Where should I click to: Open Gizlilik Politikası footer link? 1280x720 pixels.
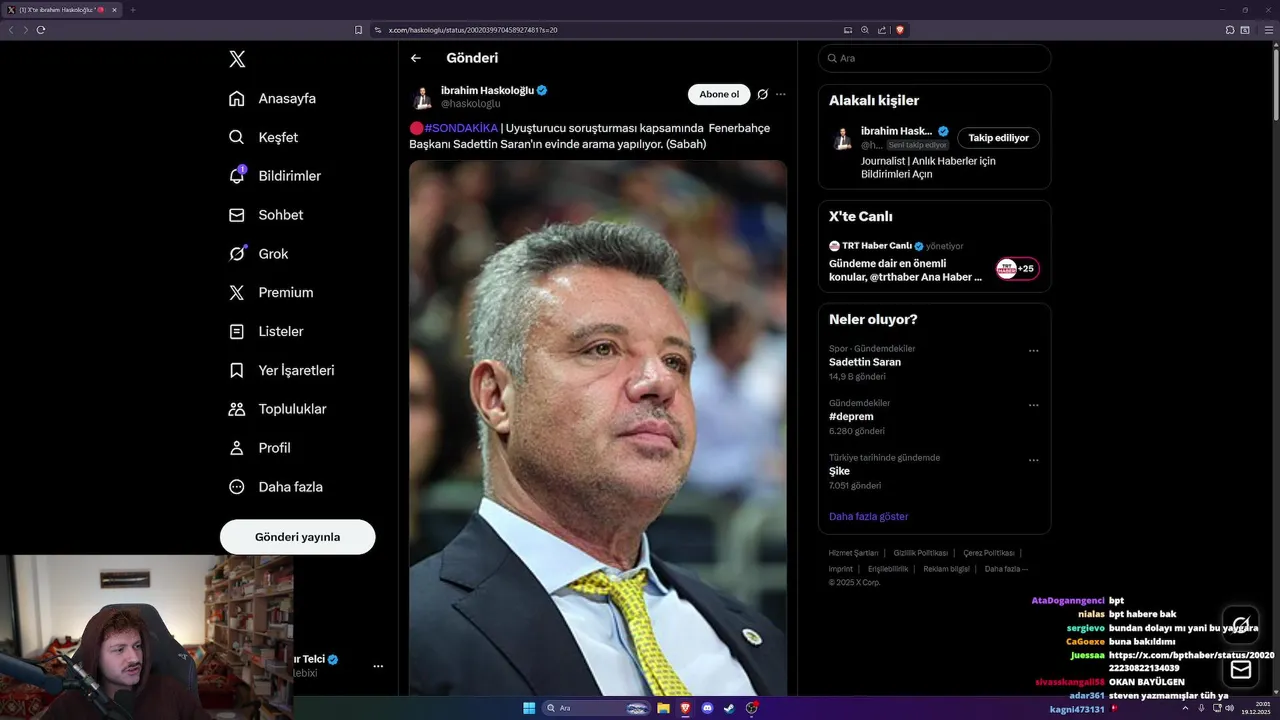click(920, 553)
